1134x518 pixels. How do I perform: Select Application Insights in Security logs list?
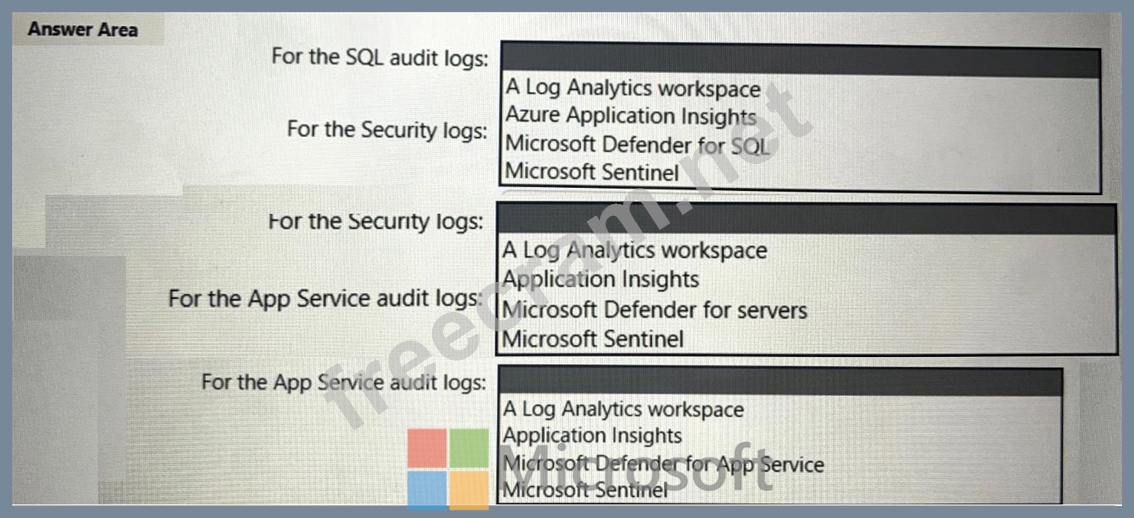click(x=600, y=279)
